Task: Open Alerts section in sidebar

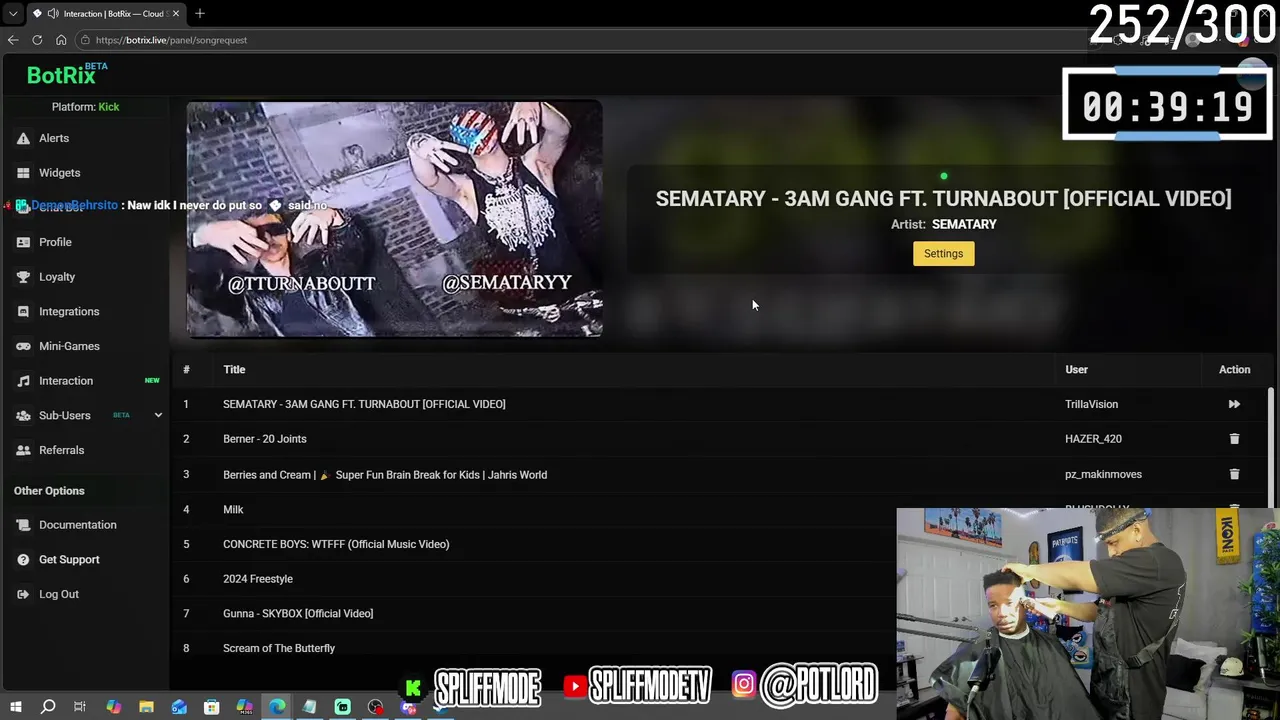Action: click(54, 138)
